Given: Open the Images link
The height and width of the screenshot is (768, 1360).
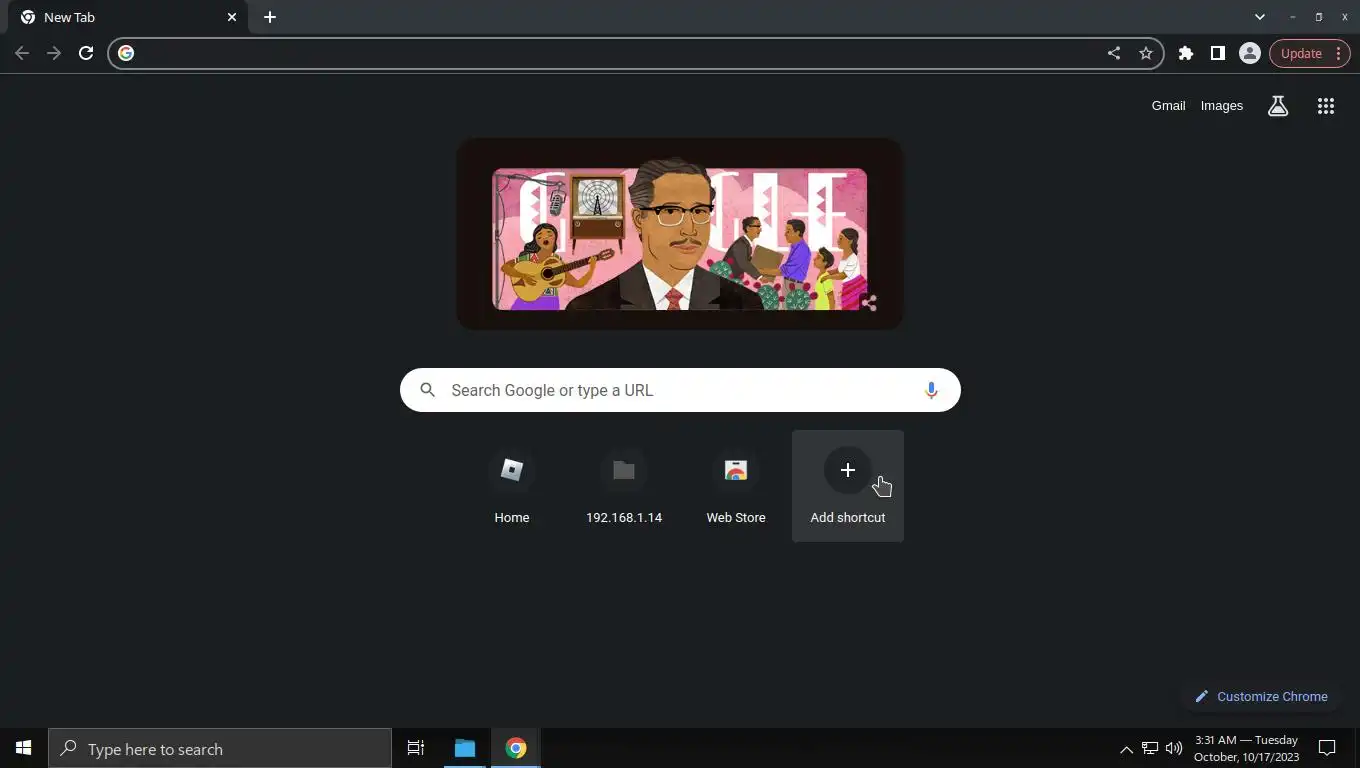Looking at the screenshot, I should pyautogui.click(x=1221, y=105).
